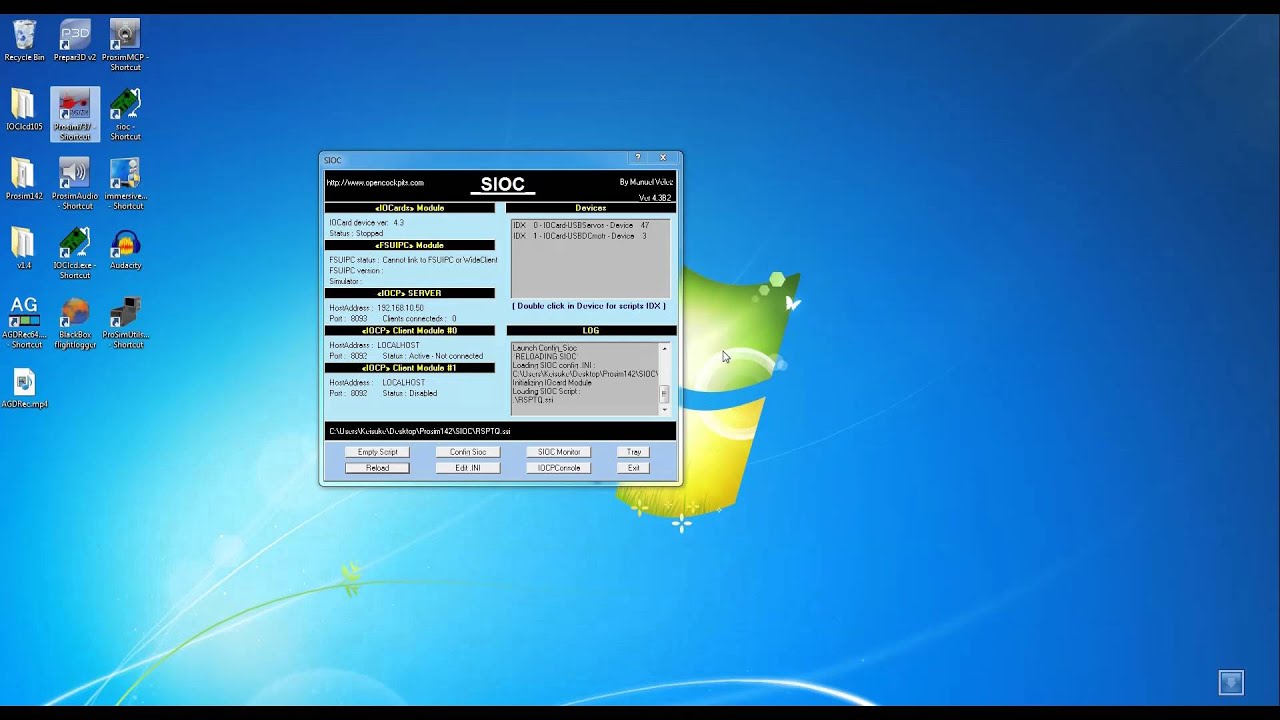1280x720 pixels.
Task: Click the Exit button in SIOC
Action: coord(634,468)
